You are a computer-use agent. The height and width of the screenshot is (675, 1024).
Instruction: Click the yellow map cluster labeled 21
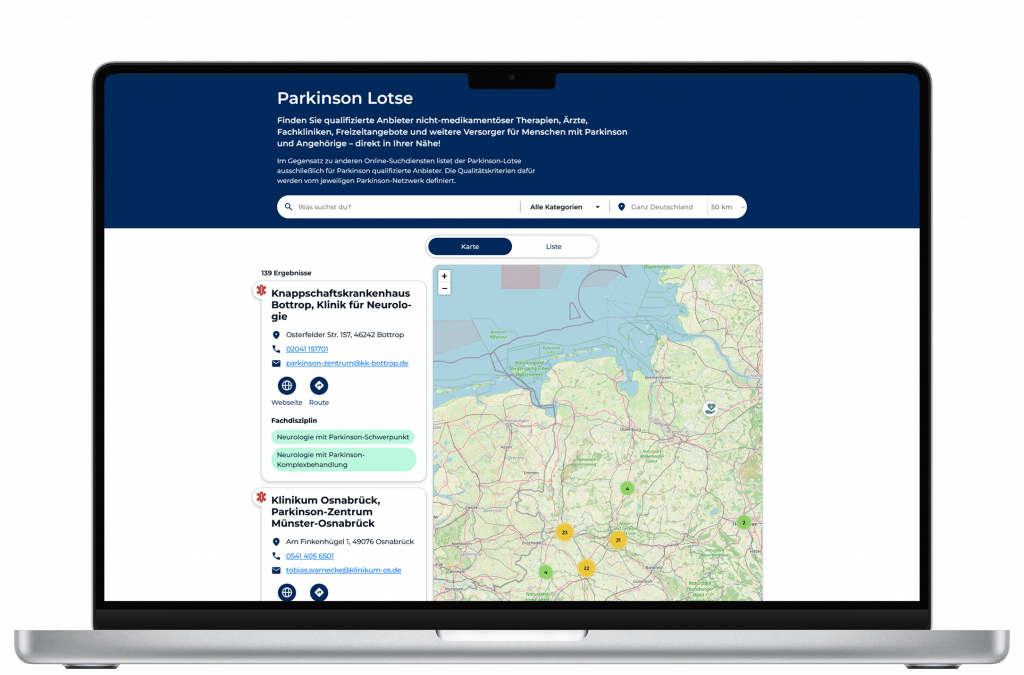(x=618, y=540)
